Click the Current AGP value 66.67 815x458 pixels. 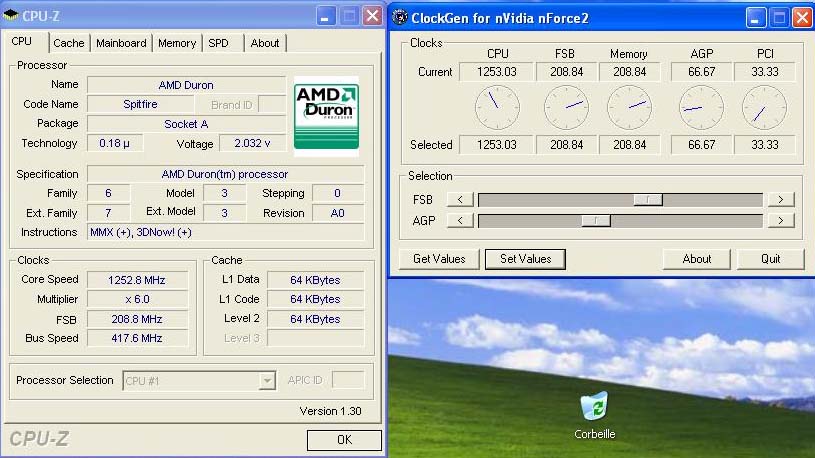pyautogui.click(x=701, y=72)
